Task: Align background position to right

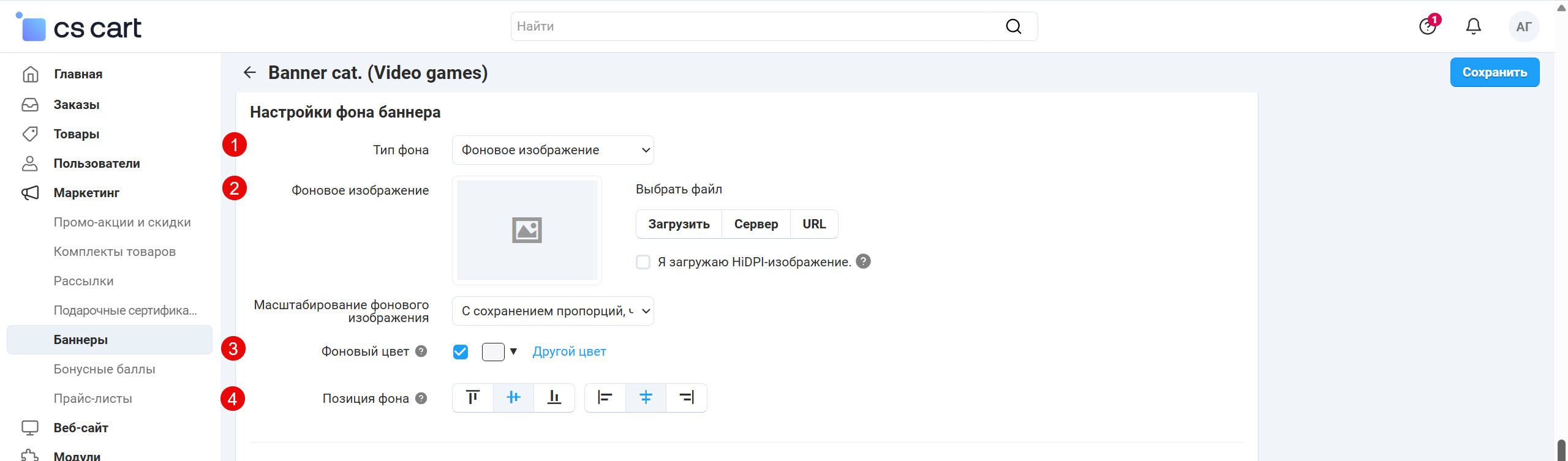Action: click(x=687, y=398)
